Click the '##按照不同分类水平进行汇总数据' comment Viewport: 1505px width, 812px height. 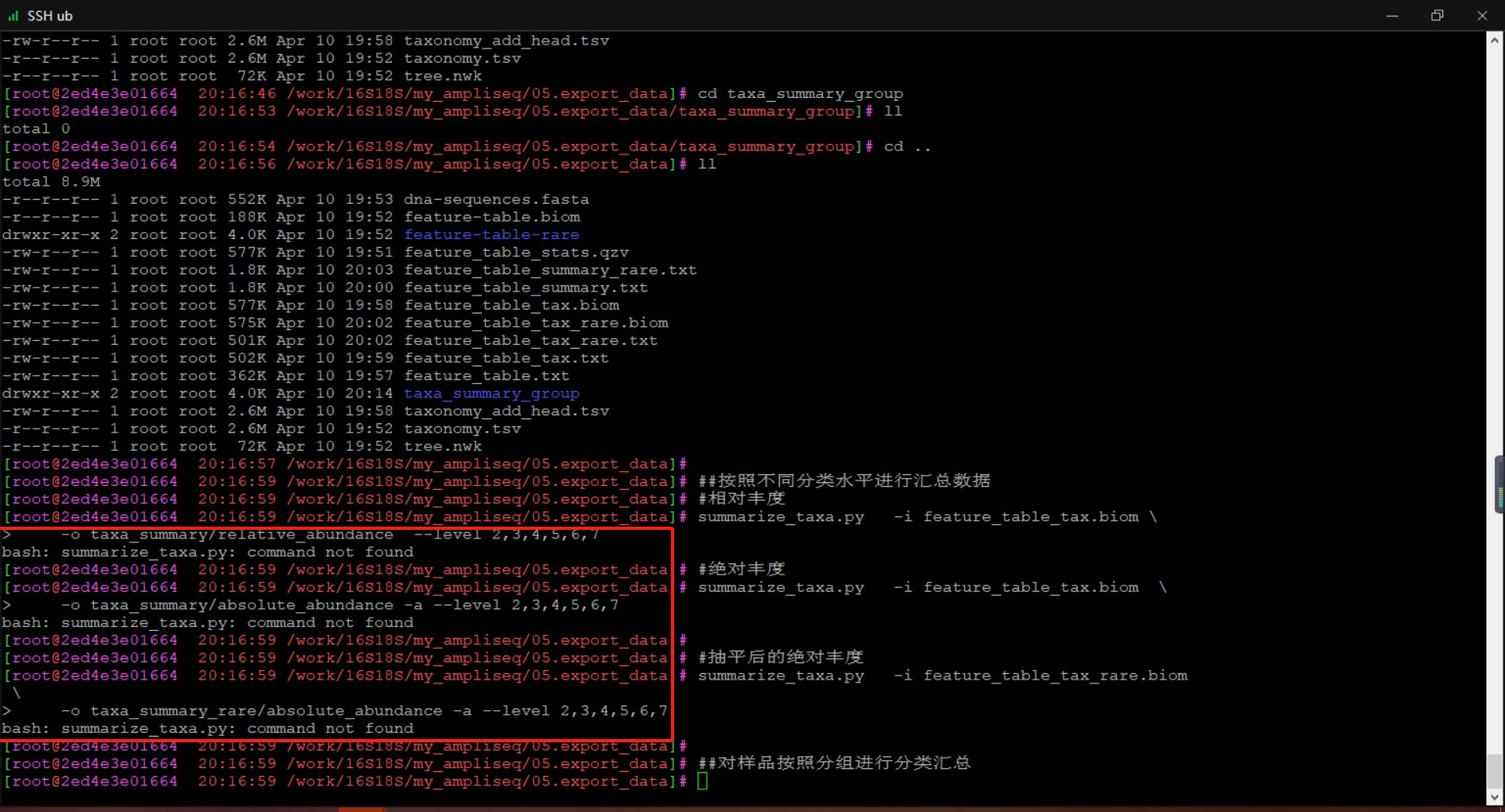coord(844,480)
